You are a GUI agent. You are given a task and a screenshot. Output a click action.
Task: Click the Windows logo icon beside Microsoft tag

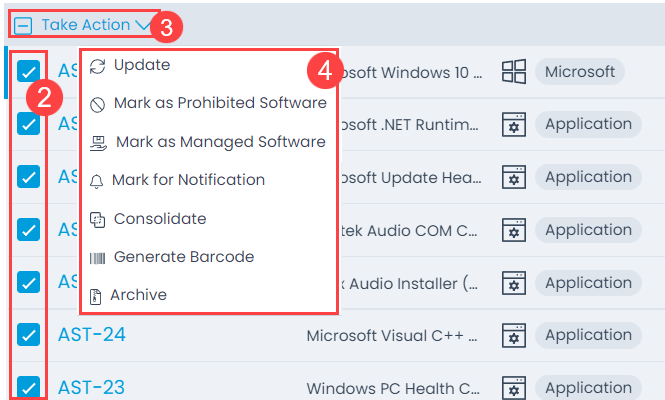[513, 72]
